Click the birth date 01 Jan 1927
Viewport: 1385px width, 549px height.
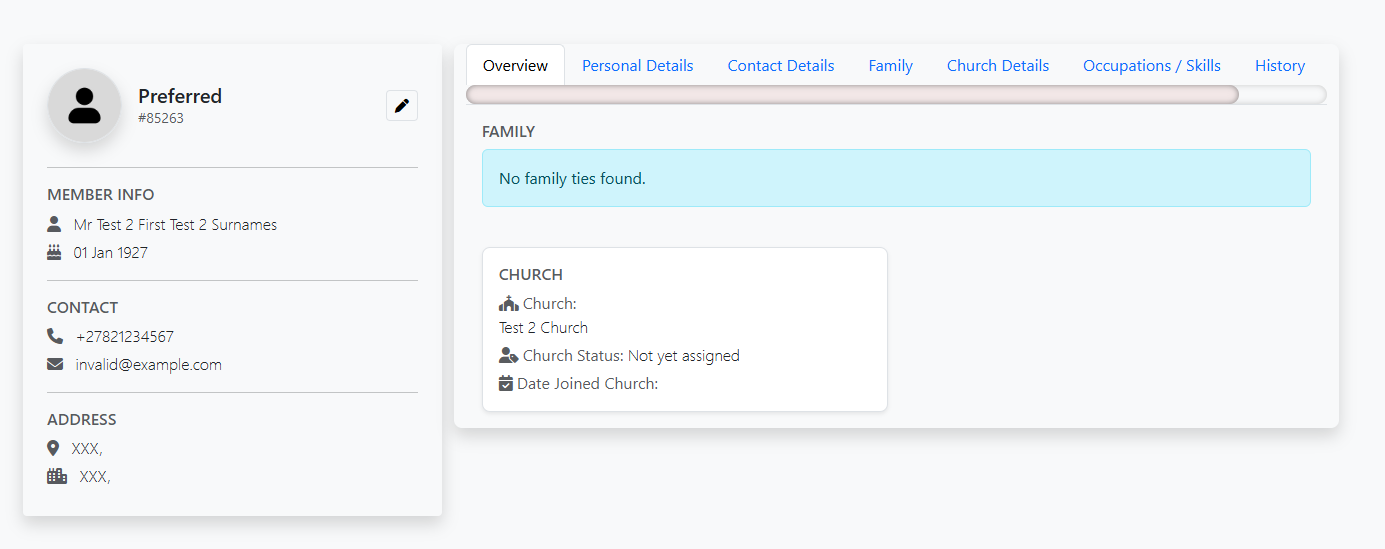click(111, 253)
